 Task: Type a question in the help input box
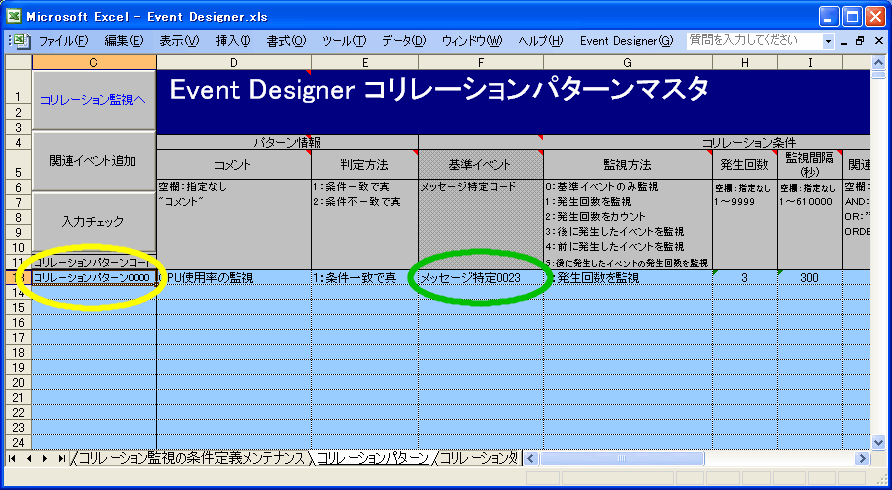(753, 41)
